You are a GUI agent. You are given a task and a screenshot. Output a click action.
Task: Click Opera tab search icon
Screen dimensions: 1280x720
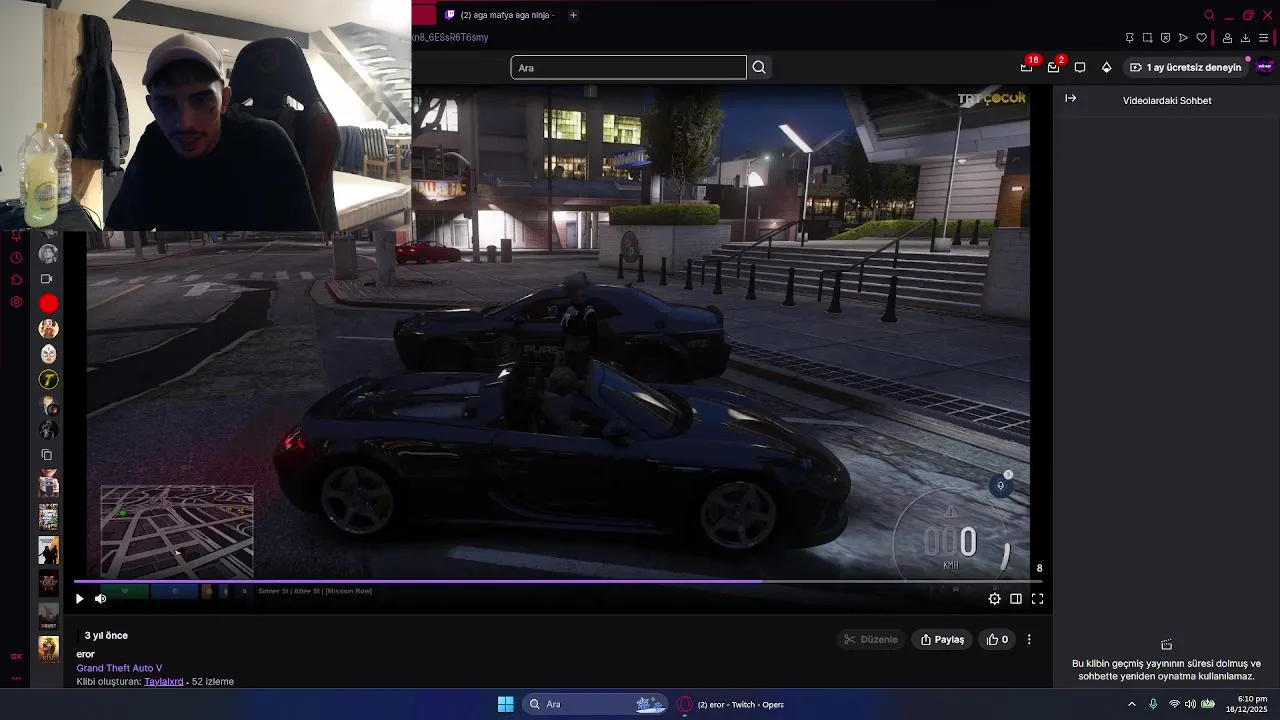pos(1209,15)
